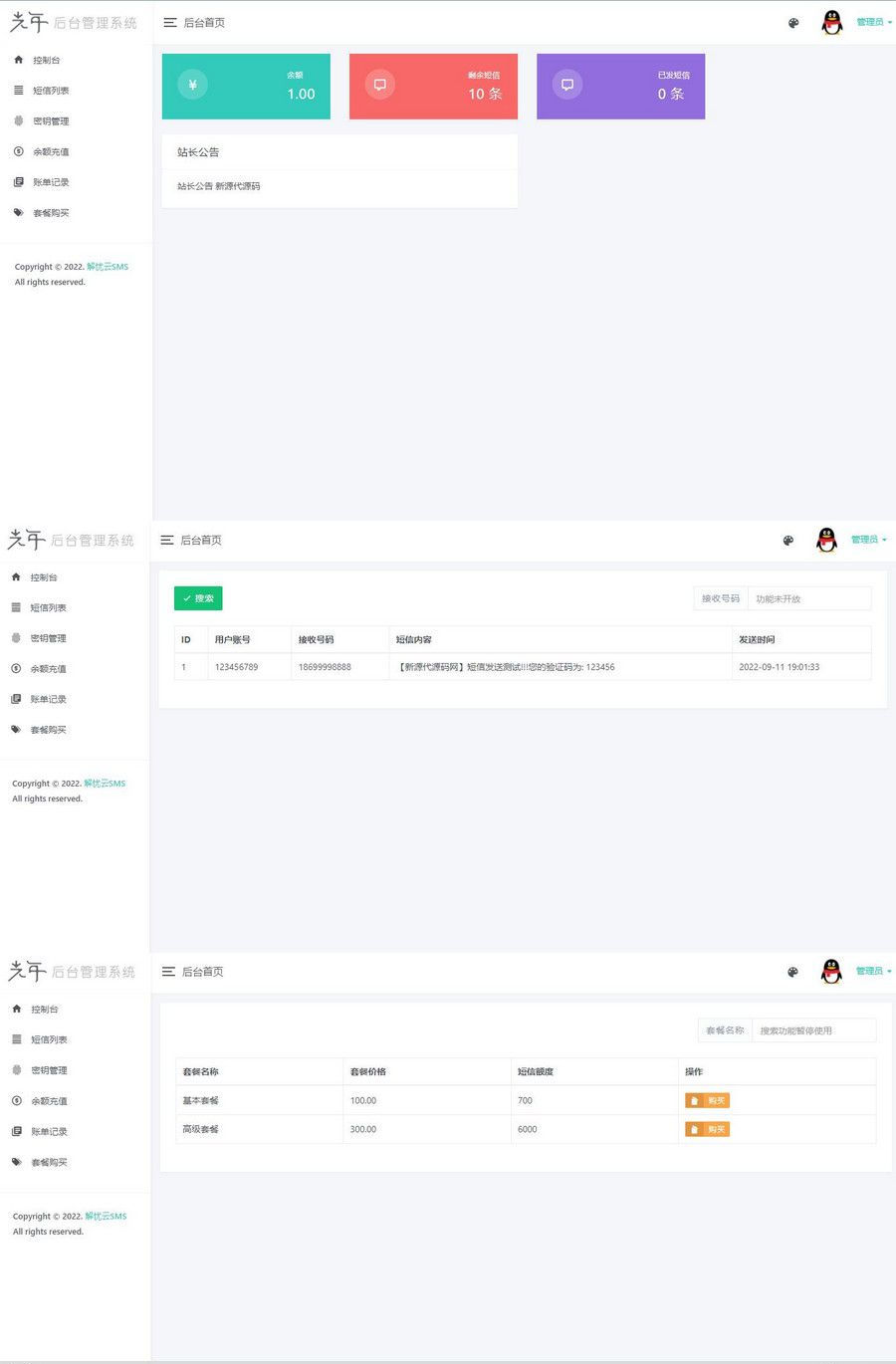Toggle the sidebar hamburger icon on the dashboard page
Screen dimensions: 896x1364
point(170,23)
